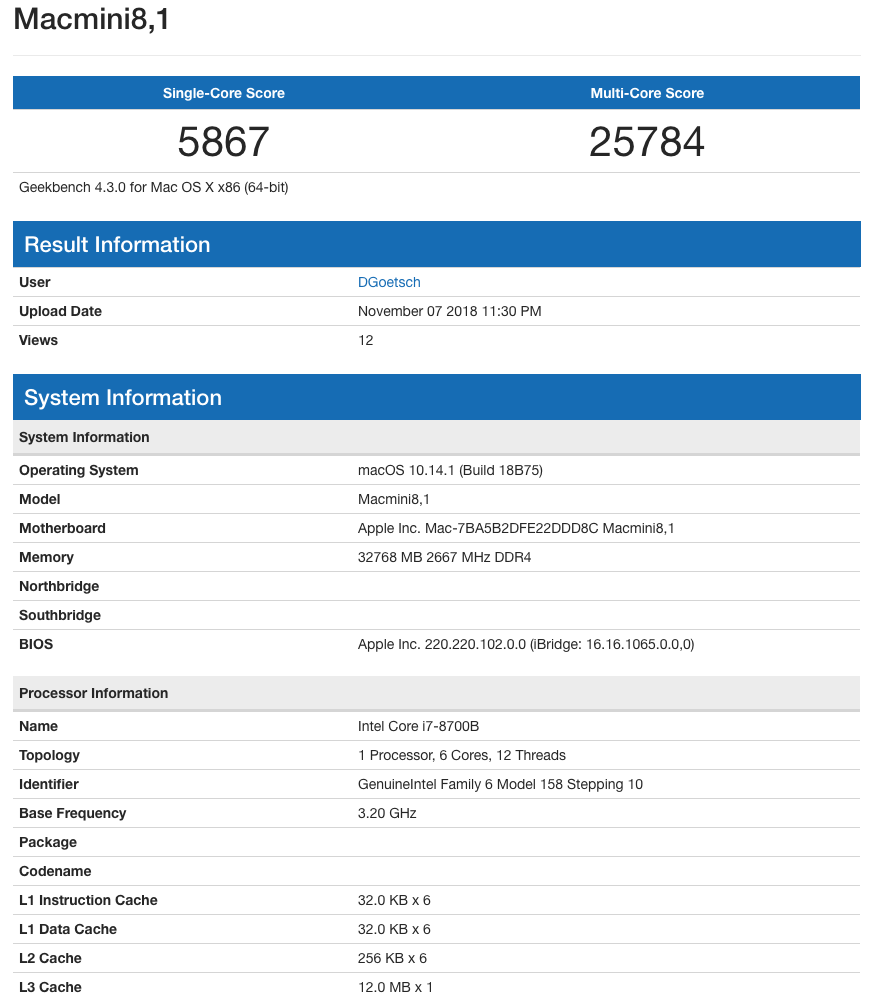Select the single-core score value 5867
Image resolution: width=871 pixels, height=1005 pixels.
tap(224, 142)
